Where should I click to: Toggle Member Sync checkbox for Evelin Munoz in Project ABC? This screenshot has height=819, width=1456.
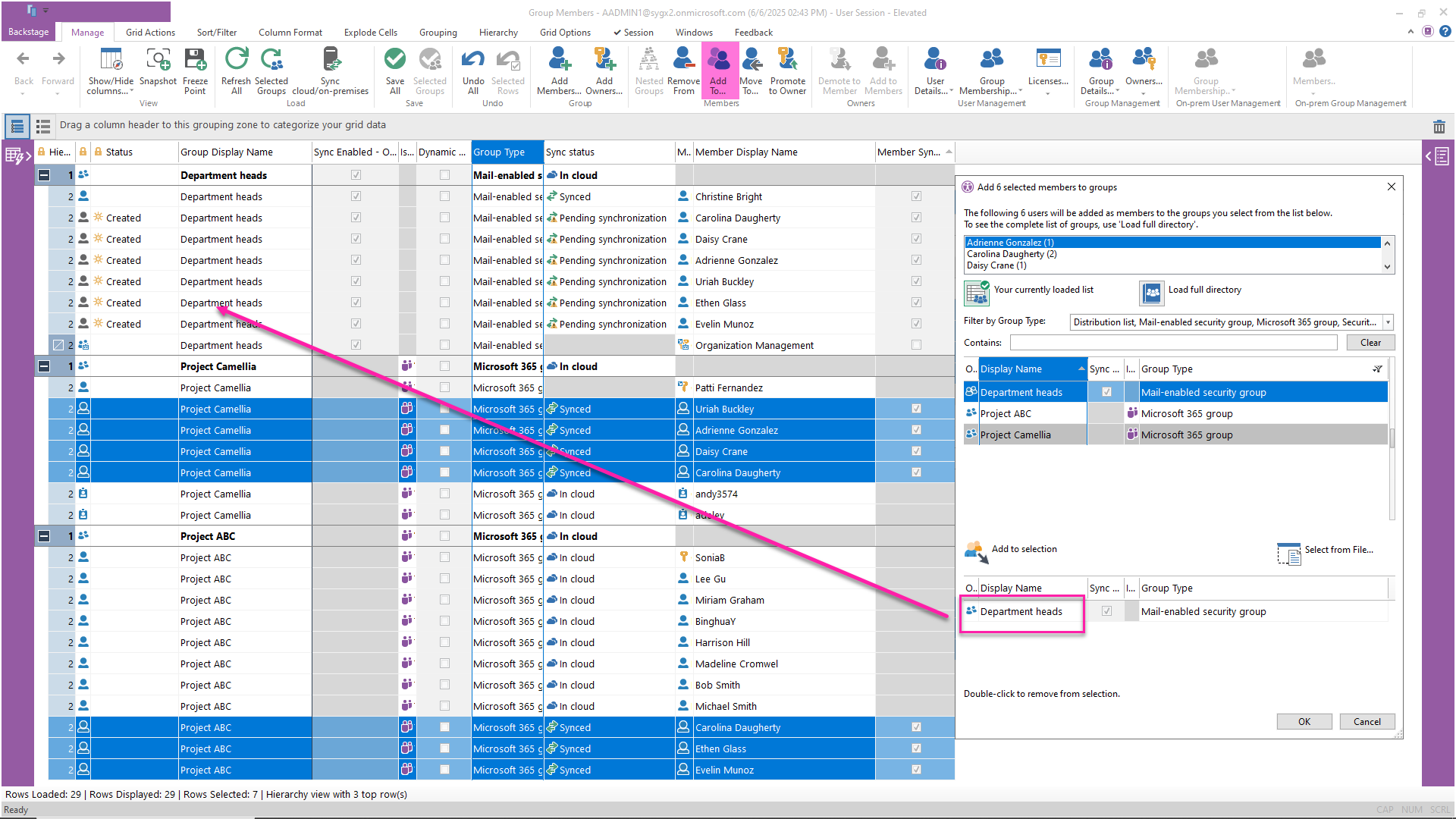click(x=916, y=770)
